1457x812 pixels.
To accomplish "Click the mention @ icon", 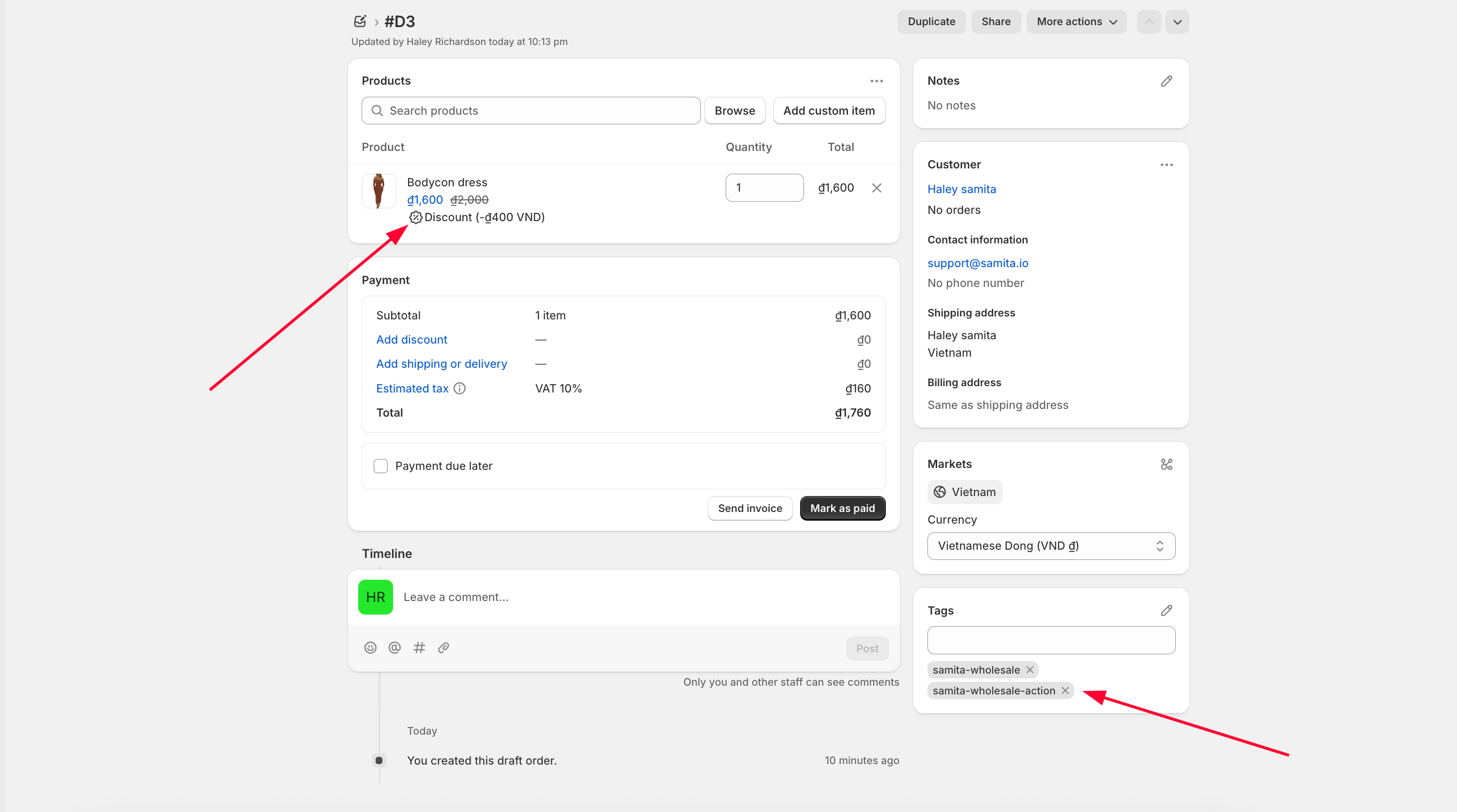I will [x=394, y=648].
